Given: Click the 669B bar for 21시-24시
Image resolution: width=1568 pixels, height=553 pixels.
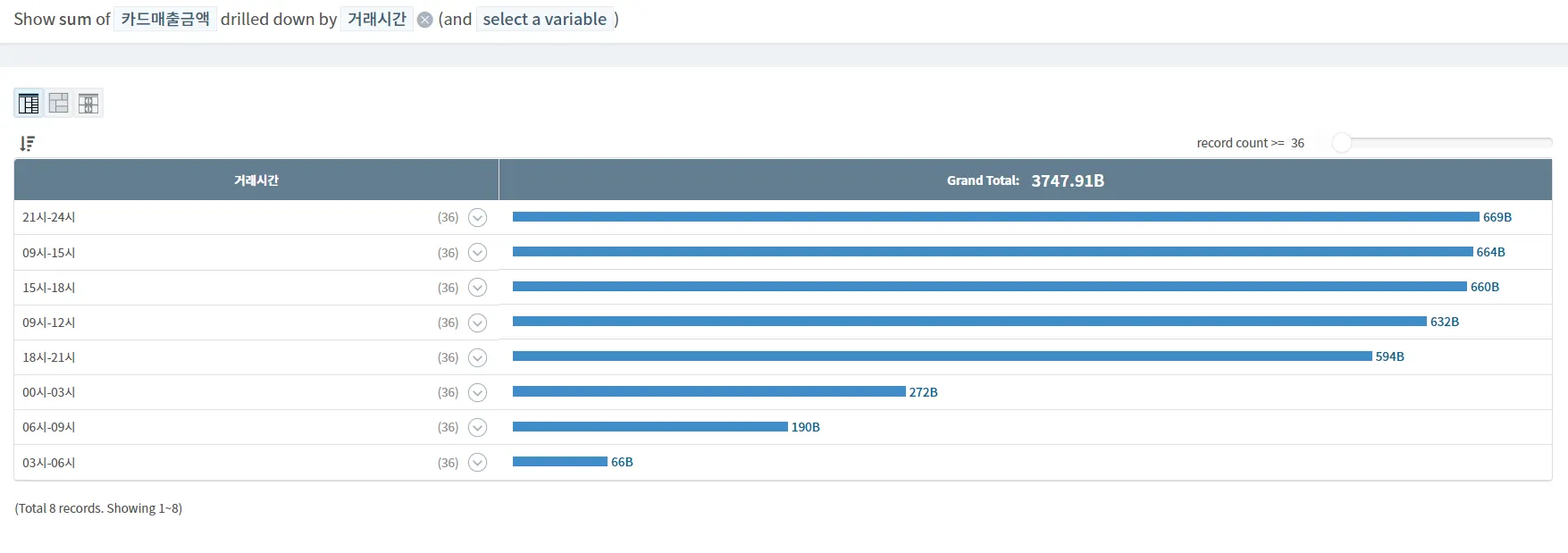Looking at the screenshot, I should (995, 217).
